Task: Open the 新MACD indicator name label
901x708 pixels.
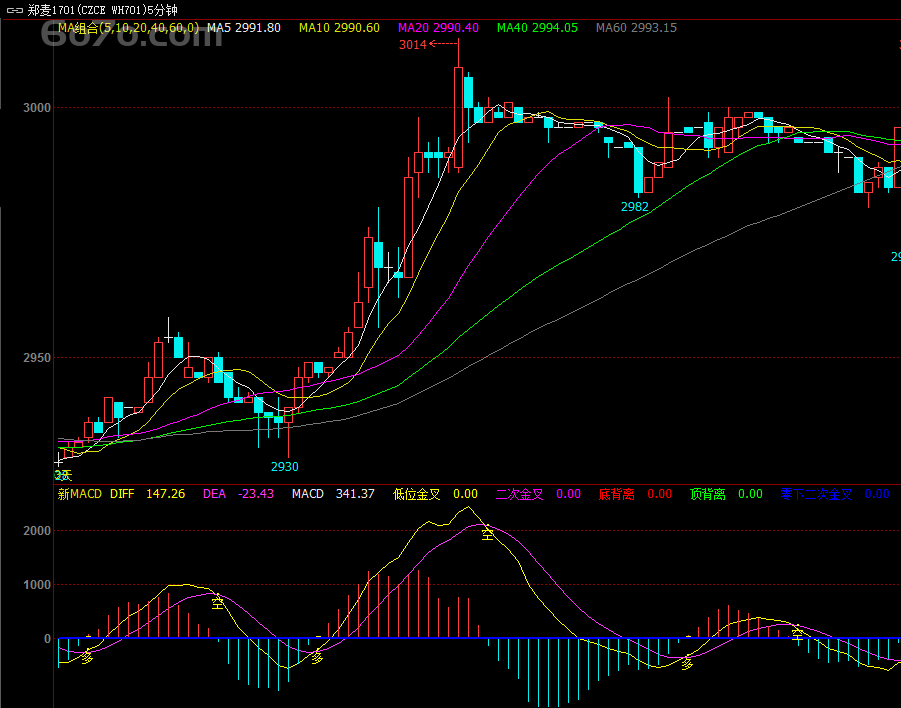Action: tap(80, 494)
